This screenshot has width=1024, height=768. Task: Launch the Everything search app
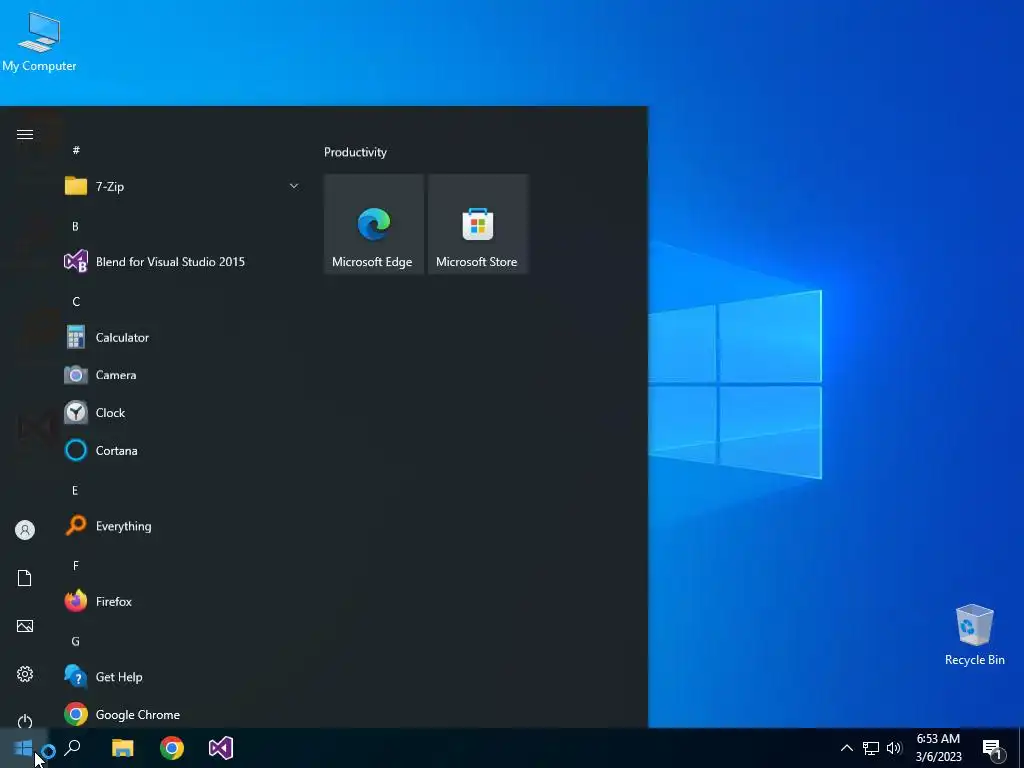point(182,526)
